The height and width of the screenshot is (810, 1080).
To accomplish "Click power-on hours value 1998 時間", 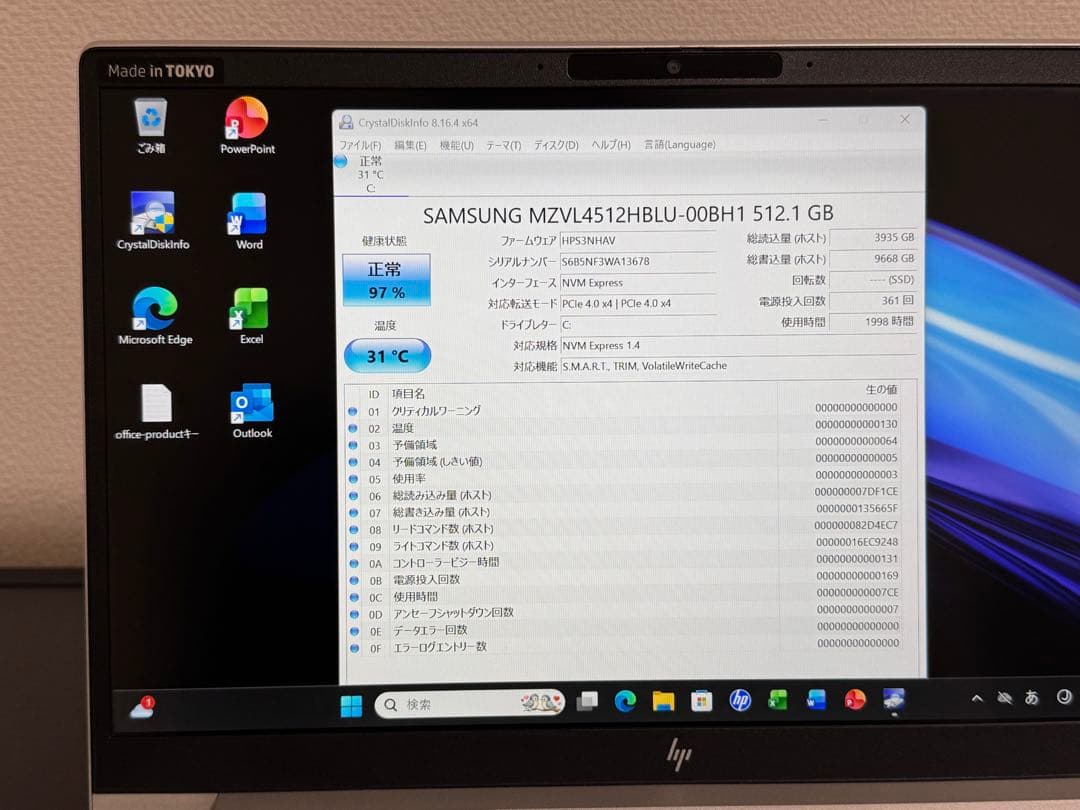I will pyautogui.click(x=873, y=322).
